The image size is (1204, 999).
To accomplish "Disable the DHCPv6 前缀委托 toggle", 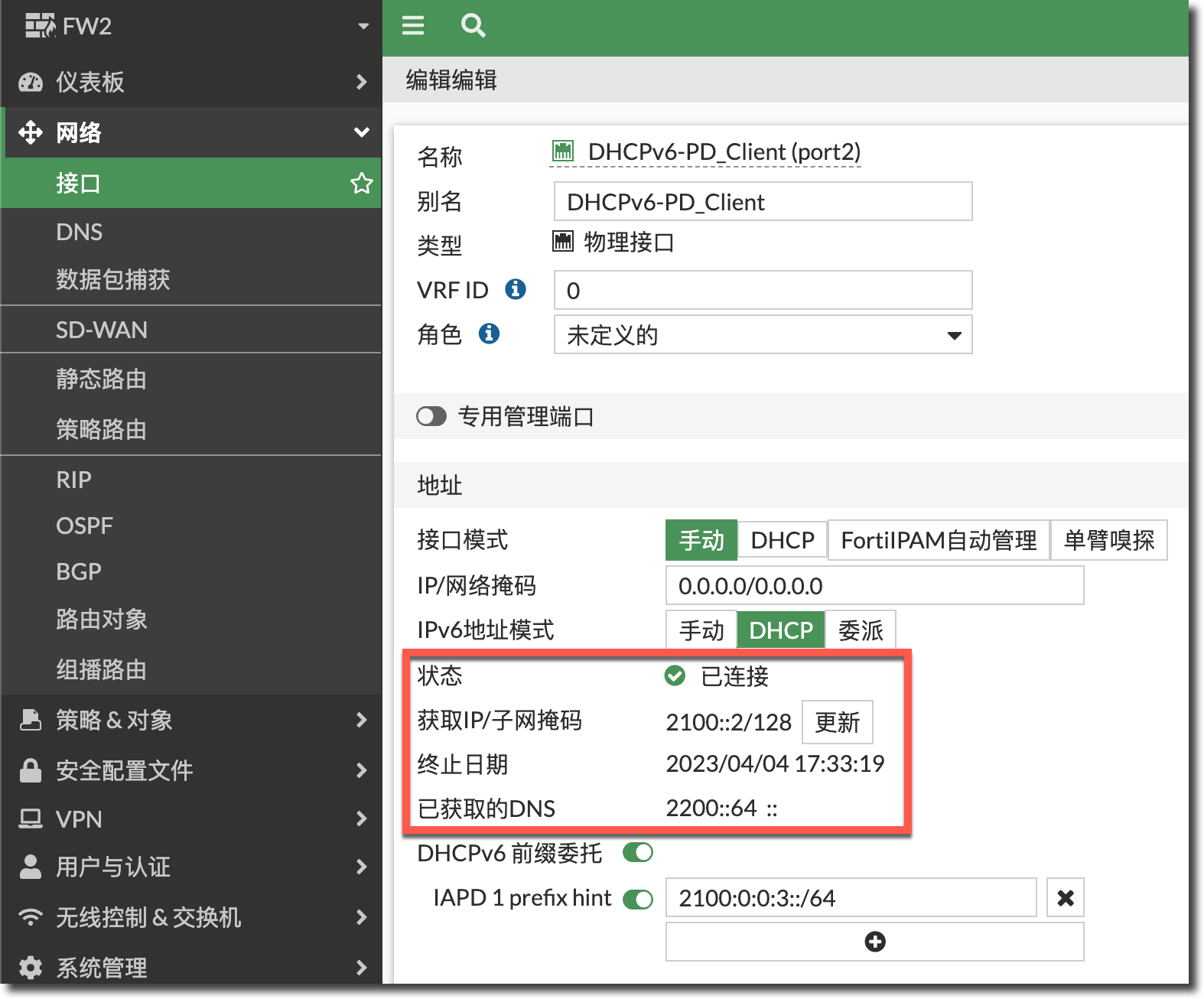I will [637, 853].
